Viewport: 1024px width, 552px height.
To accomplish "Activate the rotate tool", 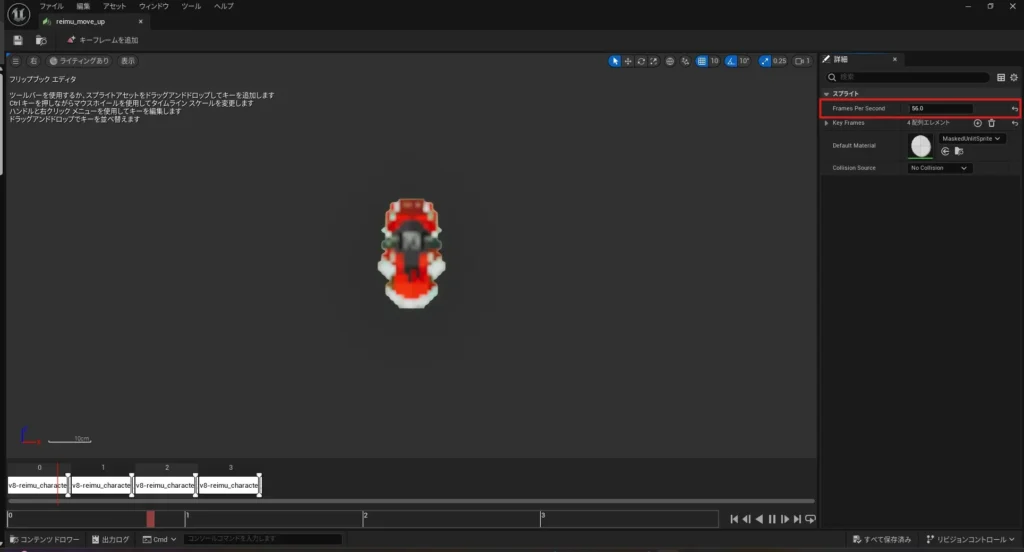I will pyautogui.click(x=641, y=61).
